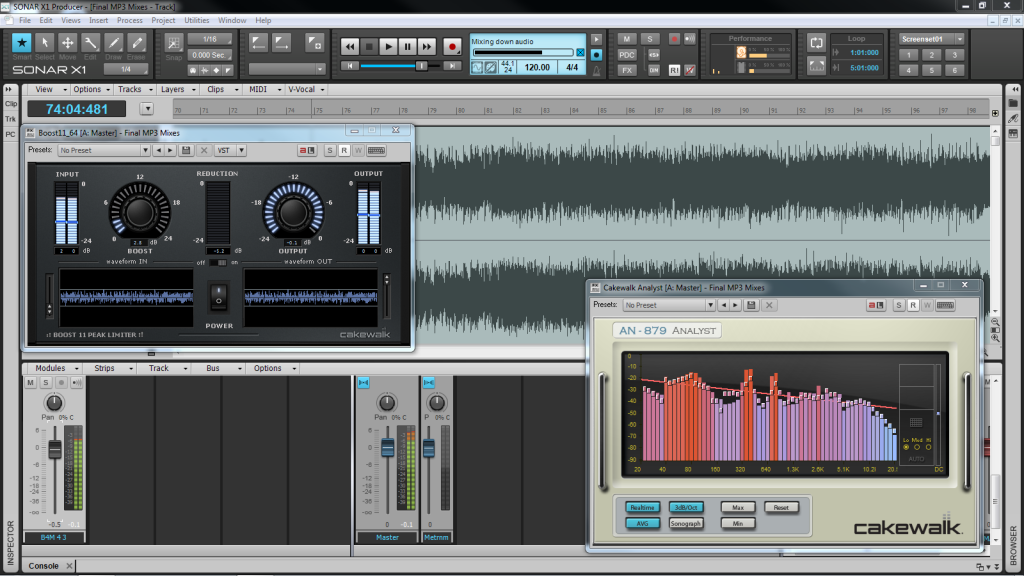Rewind to start with the transport rewind button
The height and width of the screenshot is (577, 1024).
350,46
